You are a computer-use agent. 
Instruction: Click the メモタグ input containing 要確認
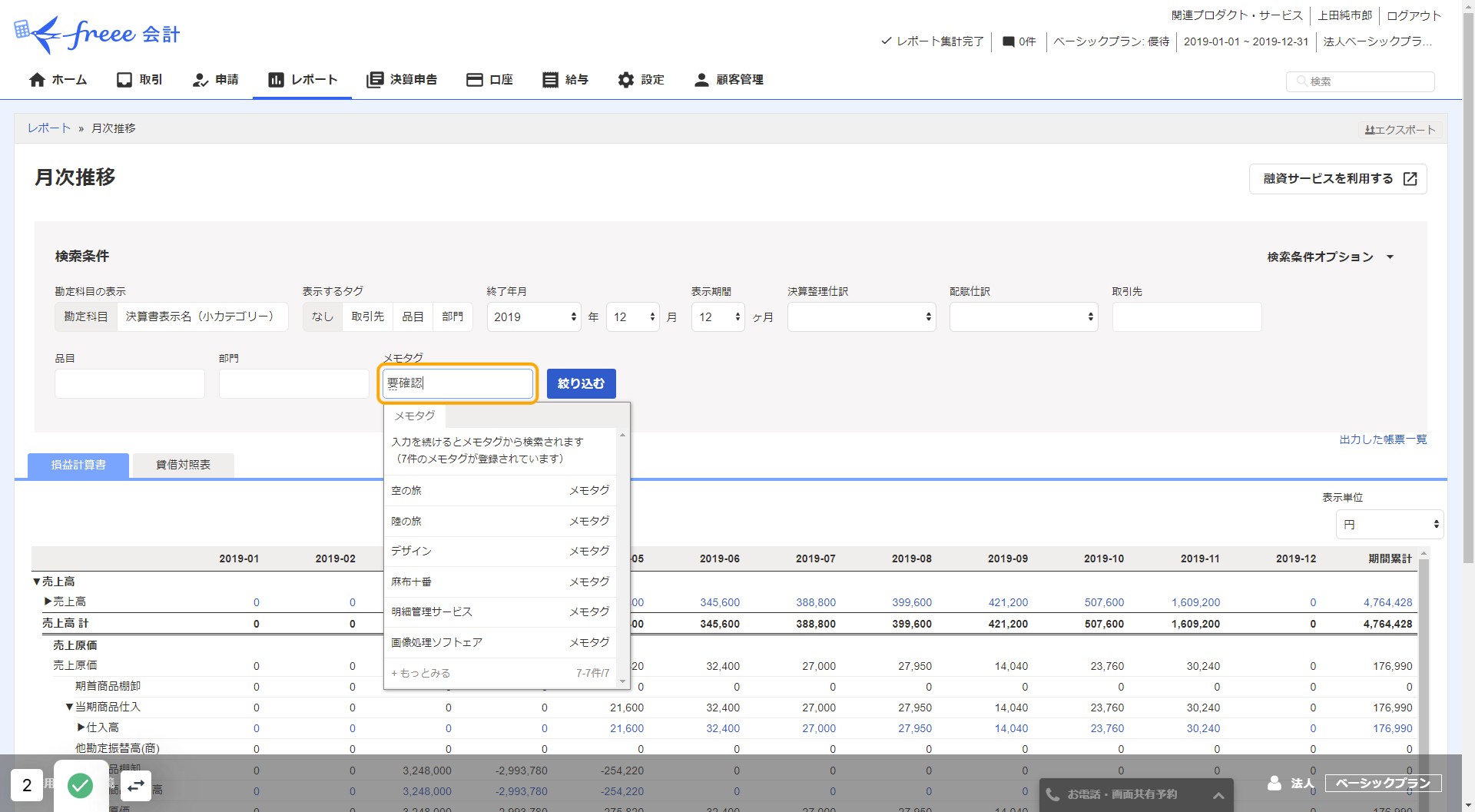click(458, 383)
